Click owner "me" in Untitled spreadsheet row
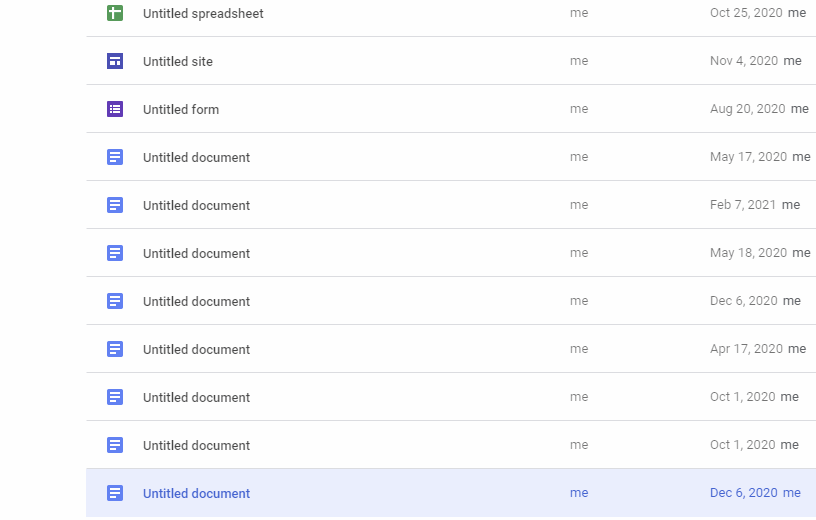This screenshot has height=520, width=816. pos(579,14)
